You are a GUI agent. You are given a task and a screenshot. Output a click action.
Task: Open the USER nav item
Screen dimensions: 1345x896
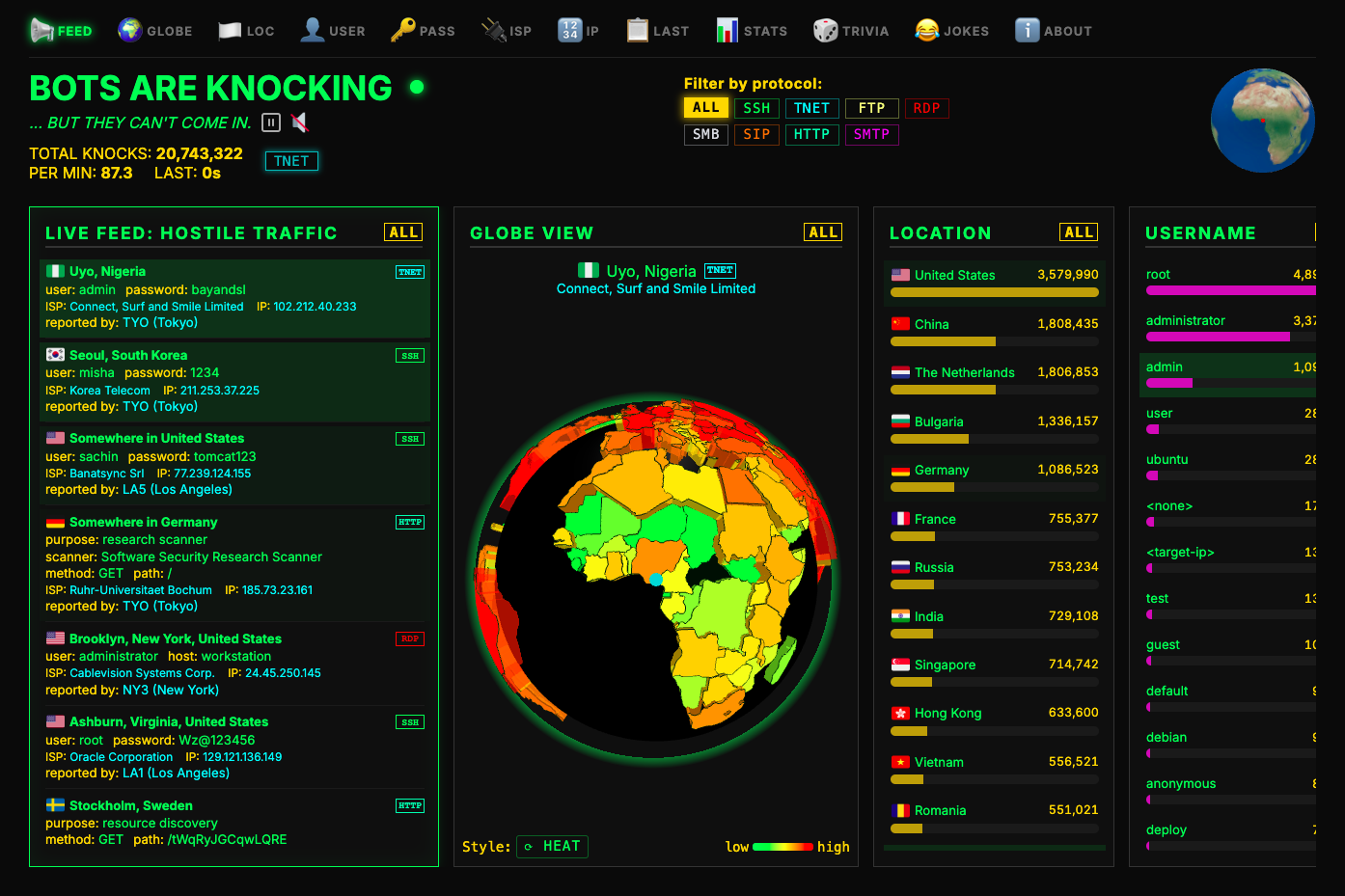click(x=333, y=31)
